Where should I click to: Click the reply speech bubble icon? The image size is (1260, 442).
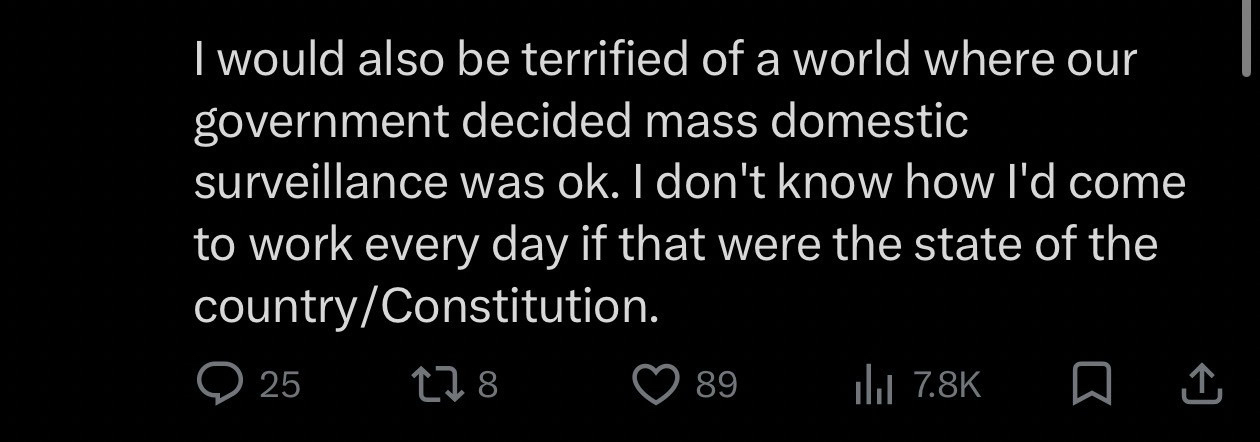click(x=218, y=384)
